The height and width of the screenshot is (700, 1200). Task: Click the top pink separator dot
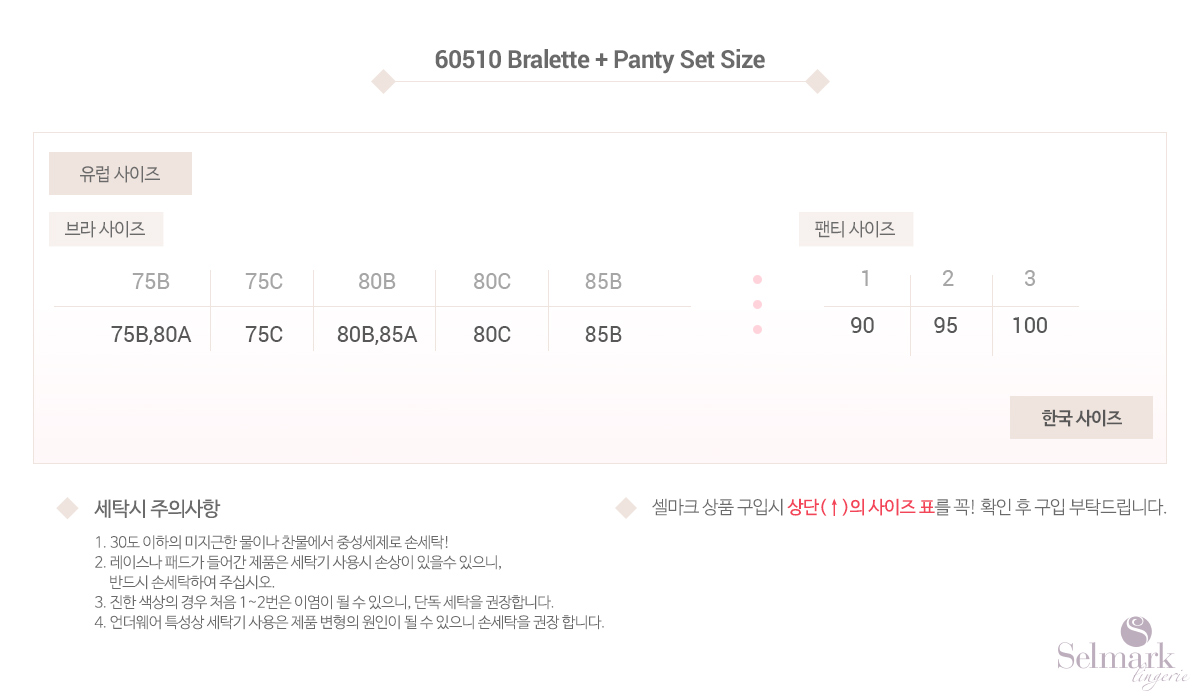(757, 279)
